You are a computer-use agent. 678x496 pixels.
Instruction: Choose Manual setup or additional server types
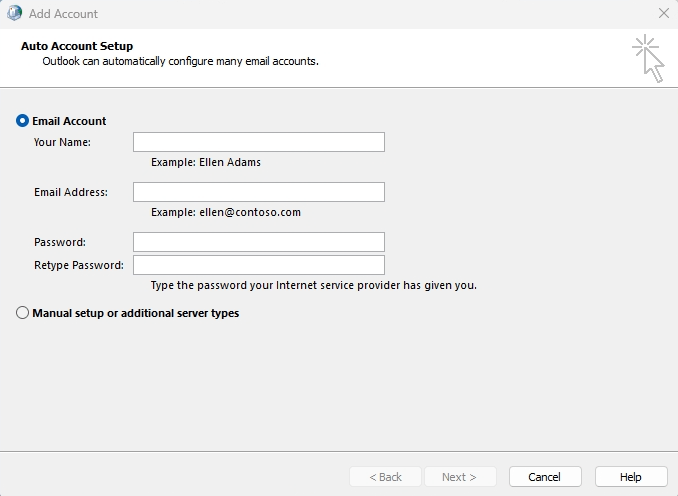tap(23, 313)
